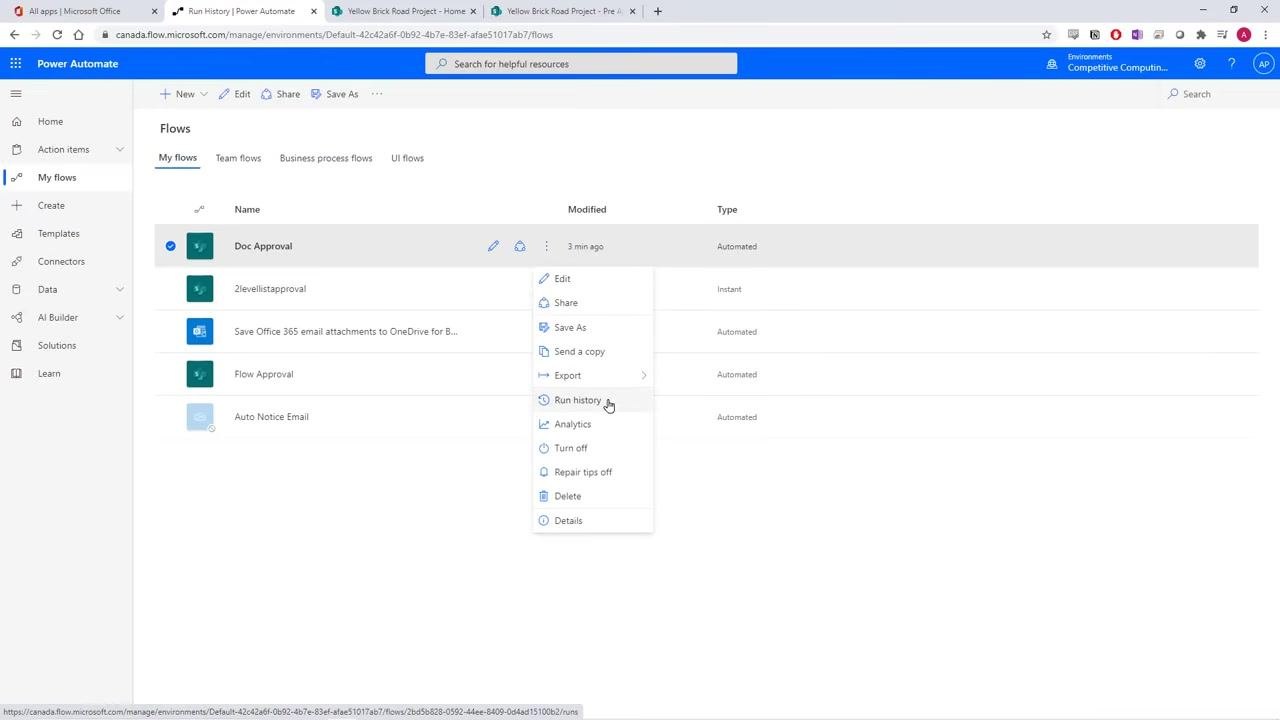The width and height of the screenshot is (1280, 720).
Task: Select the My flows tab
Action: (178, 158)
